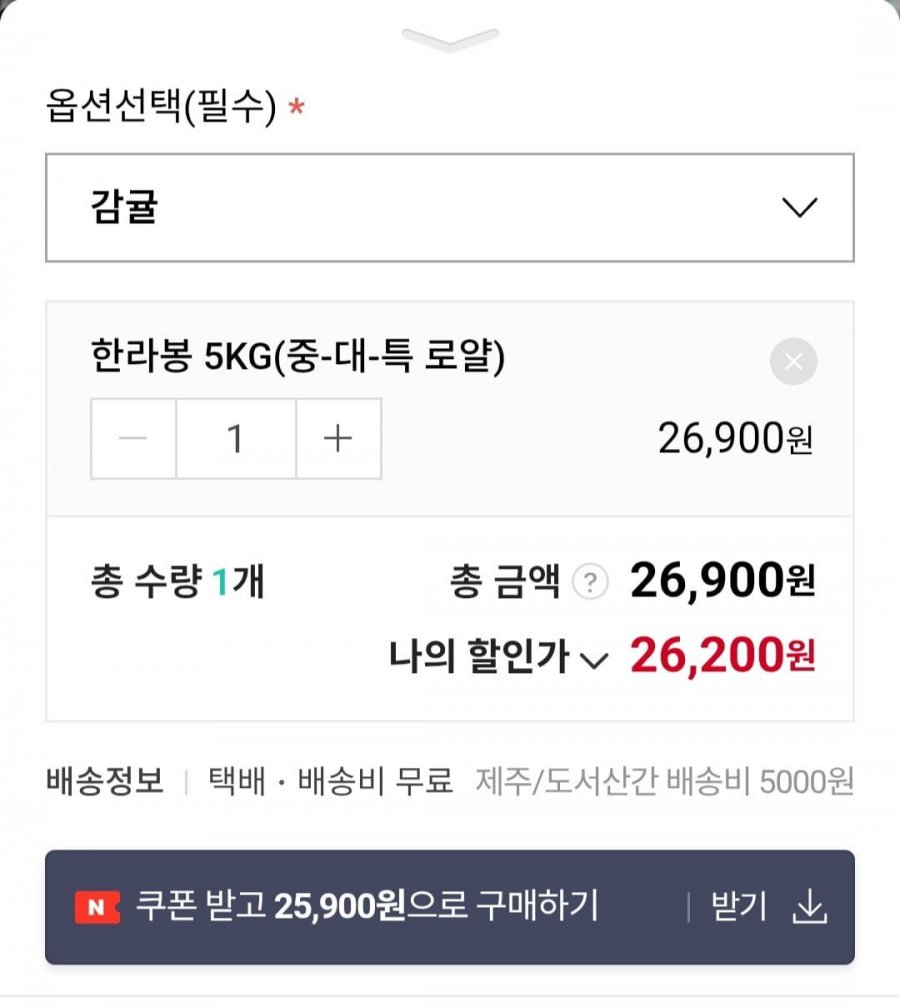The height and width of the screenshot is (1007, 900).
Task: Decrease quantity with the minus button
Action: pos(134,439)
